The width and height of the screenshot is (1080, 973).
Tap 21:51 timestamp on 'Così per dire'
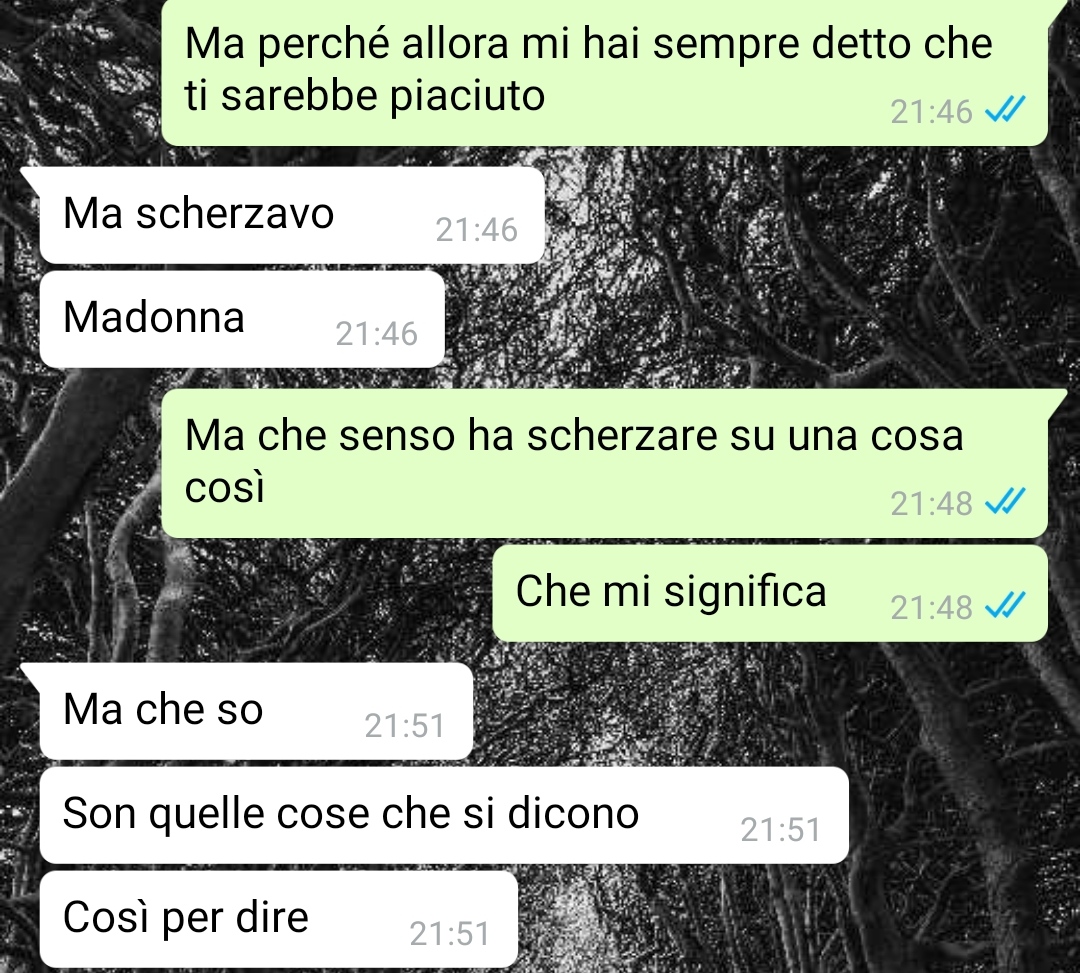pos(449,934)
